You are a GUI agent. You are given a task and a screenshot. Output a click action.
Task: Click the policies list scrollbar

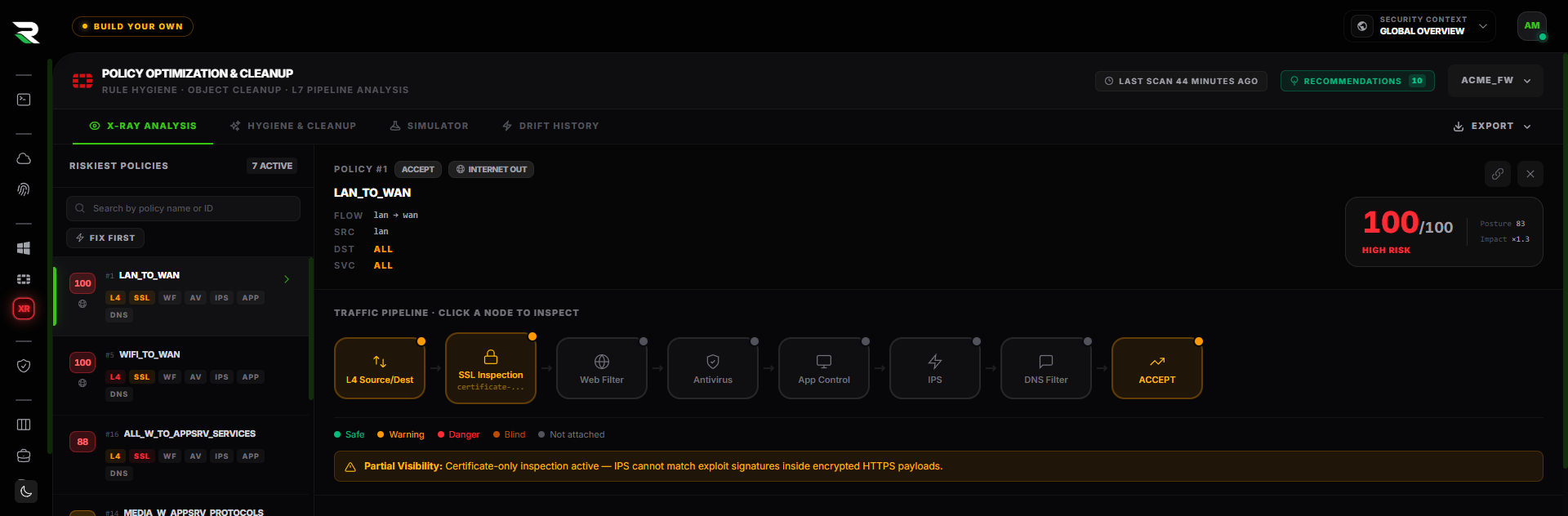point(311,329)
